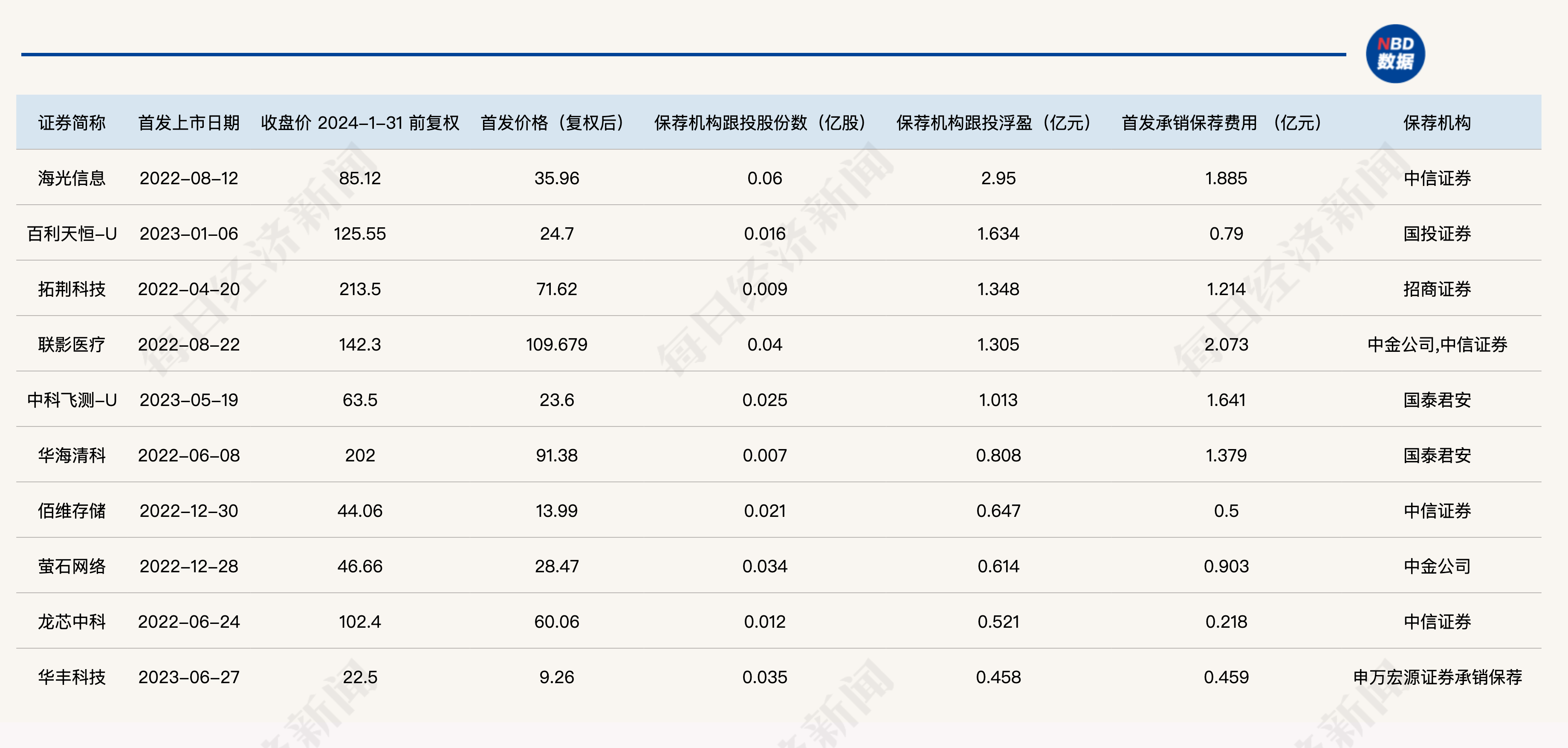Screen dimensions: 1568x748
Task: Click closing price 142.3
Action: pos(360,345)
